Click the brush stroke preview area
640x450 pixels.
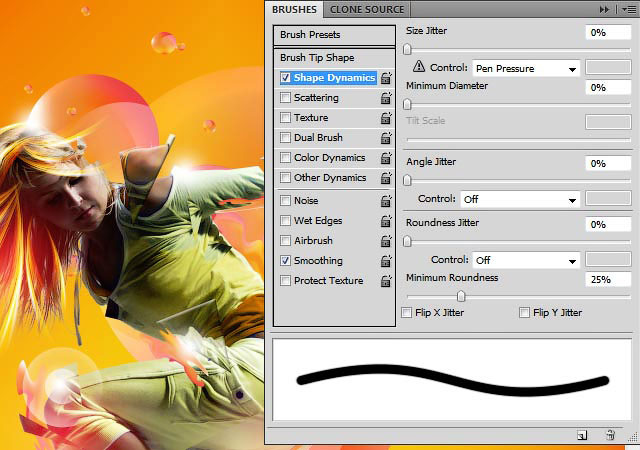tap(452, 380)
